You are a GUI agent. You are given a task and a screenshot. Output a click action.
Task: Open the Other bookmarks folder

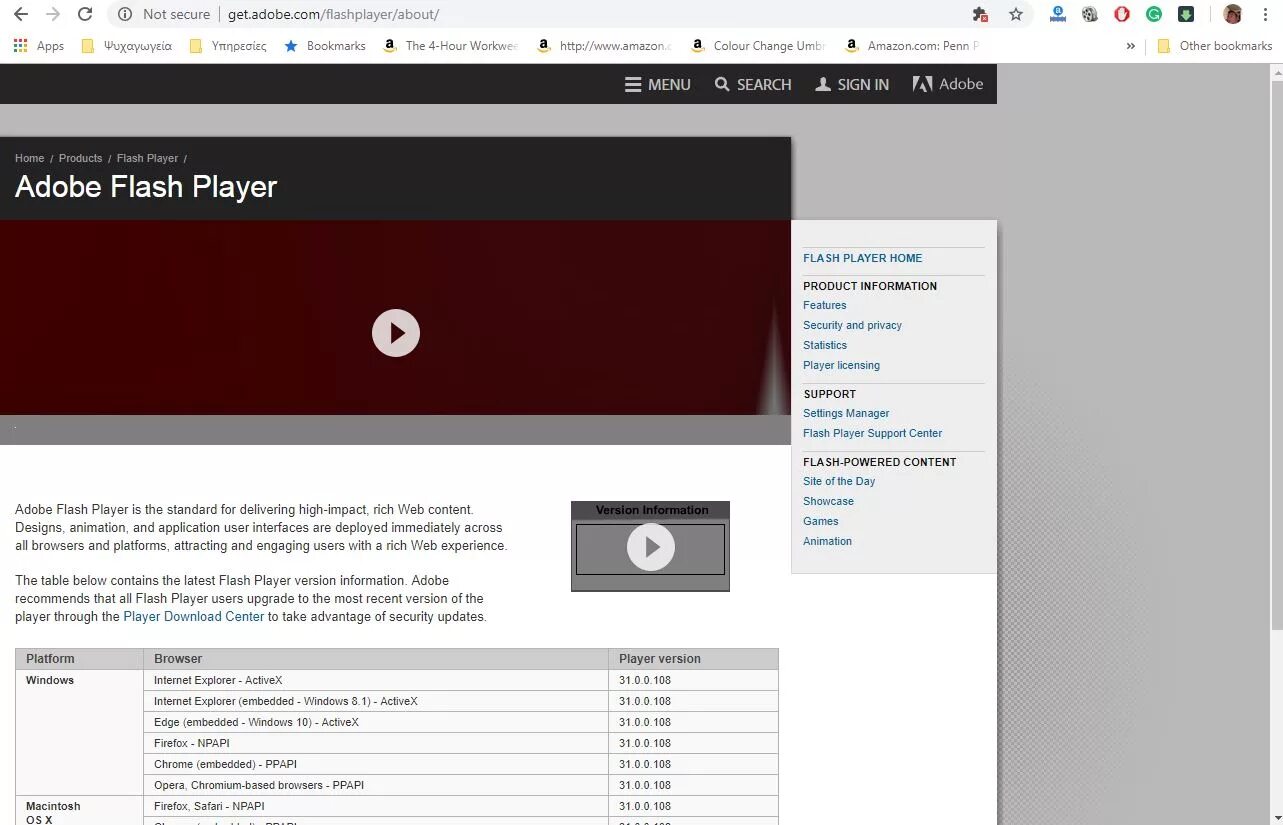tap(1214, 46)
